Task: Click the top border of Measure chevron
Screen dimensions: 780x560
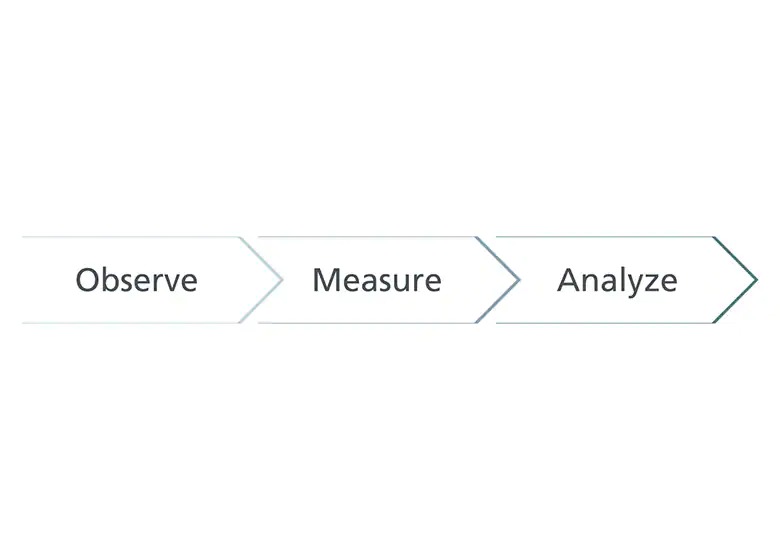Action: (367, 237)
